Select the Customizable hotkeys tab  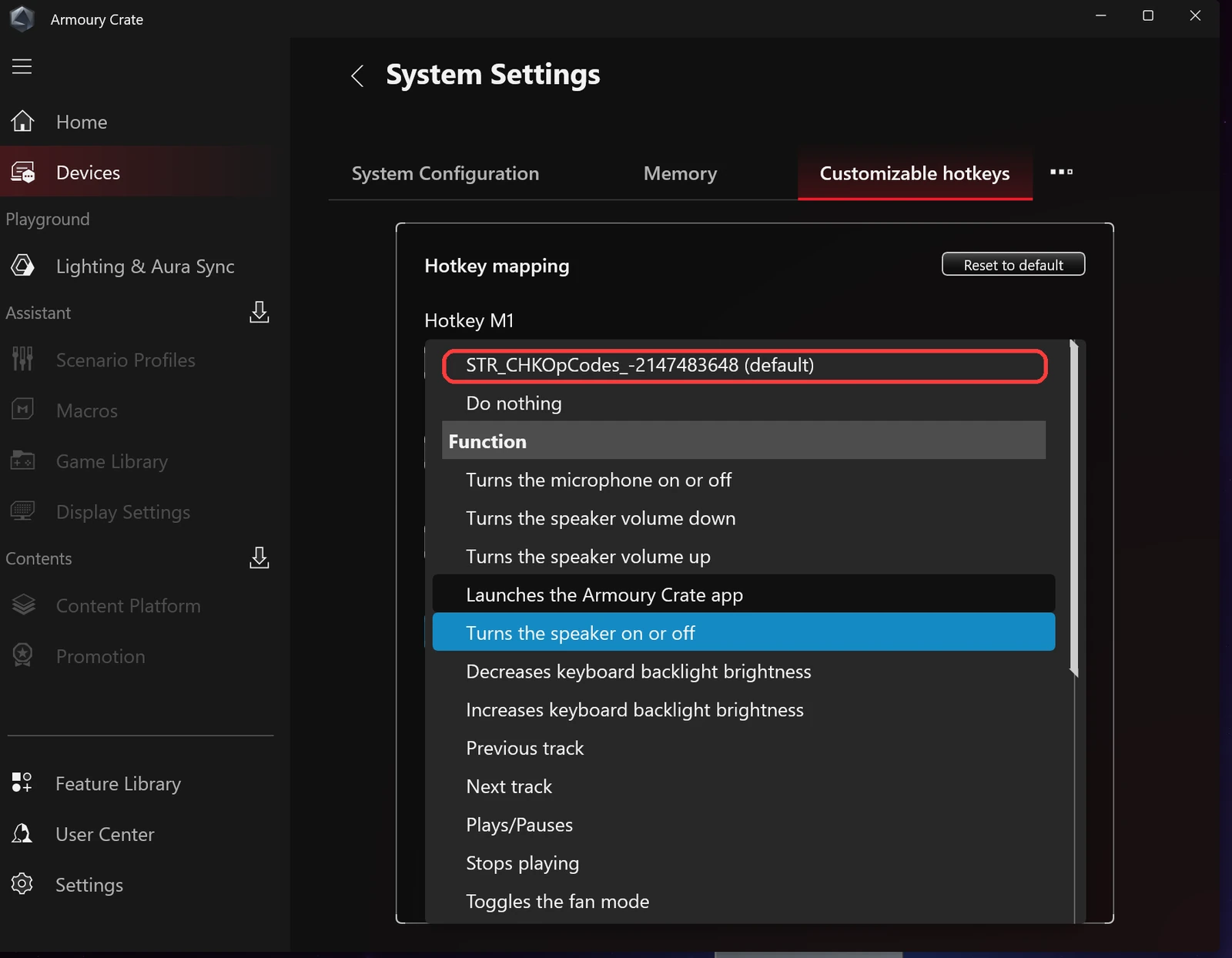[x=915, y=173]
